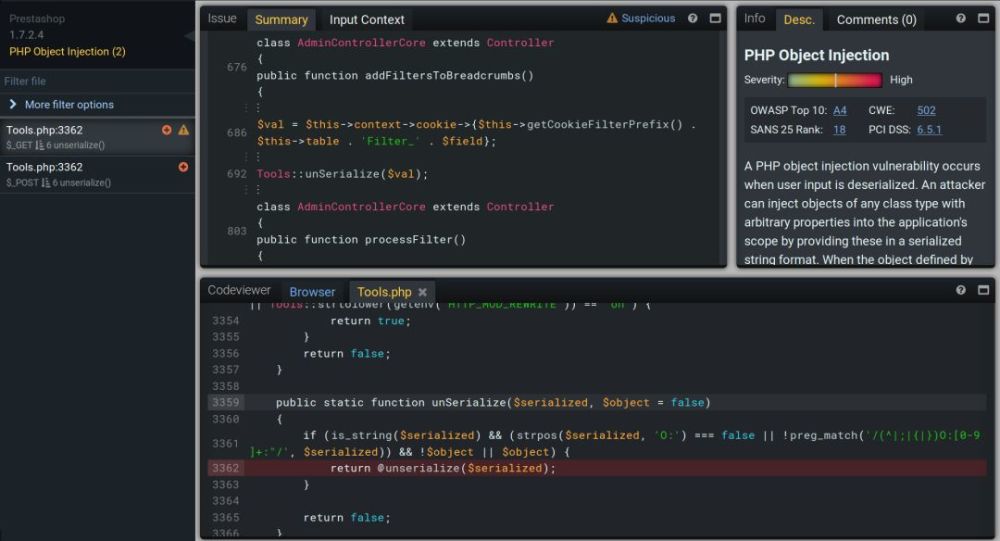Click line number 676 in summary
This screenshot has height=541, width=1000.
(x=237, y=67)
